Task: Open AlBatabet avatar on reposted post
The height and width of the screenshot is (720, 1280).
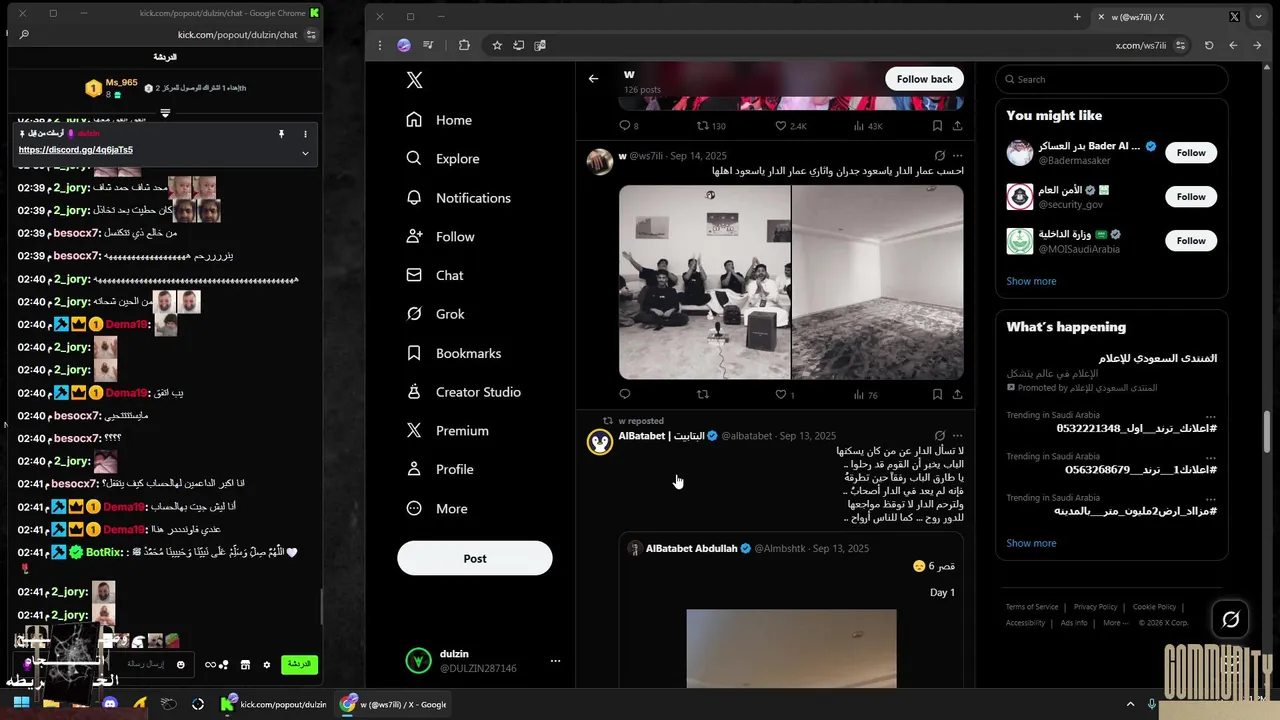Action: [x=600, y=442]
